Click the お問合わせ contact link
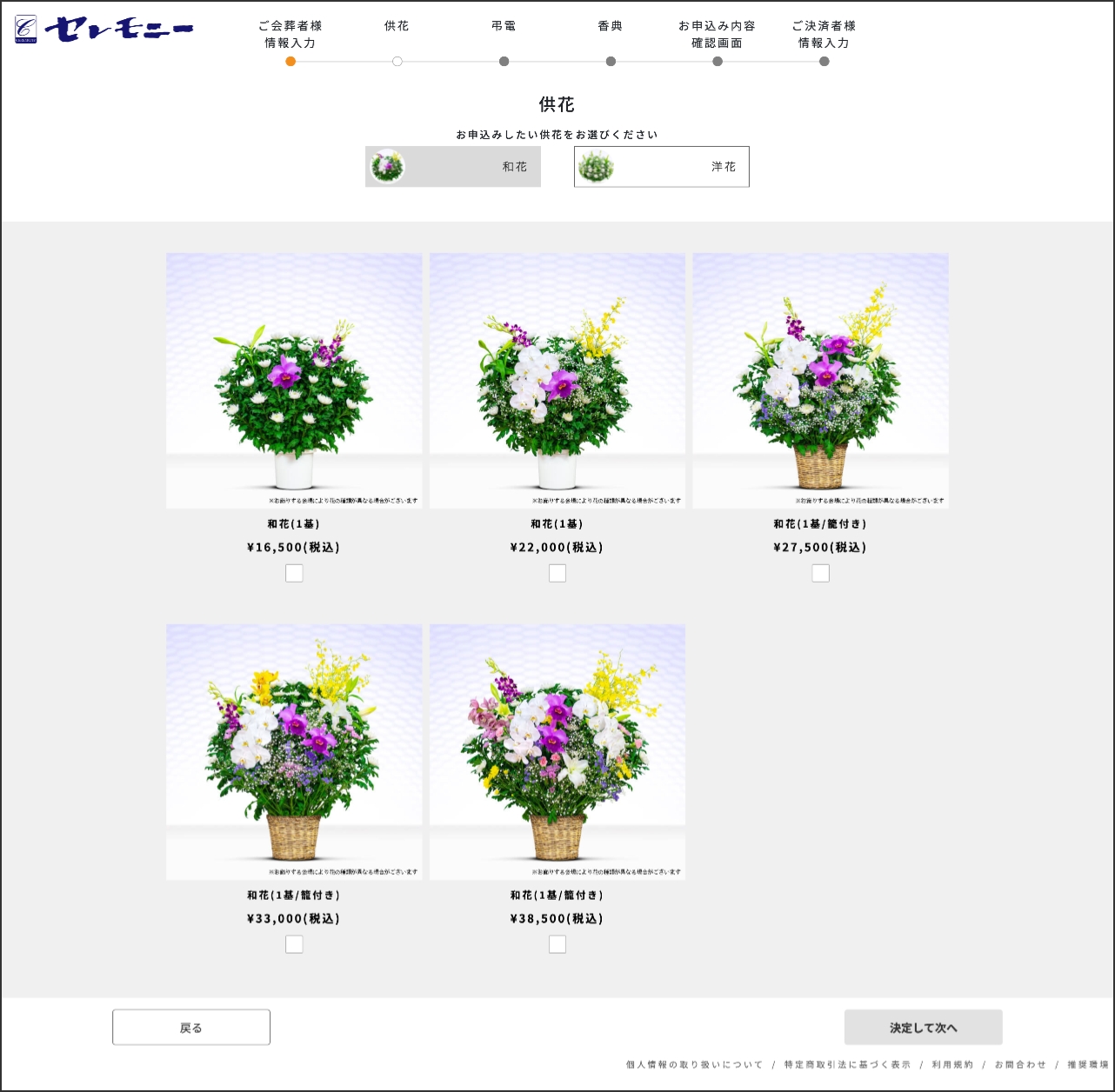Image resolution: width=1115 pixels, height=1092 pixels. pos(1020,1064)
